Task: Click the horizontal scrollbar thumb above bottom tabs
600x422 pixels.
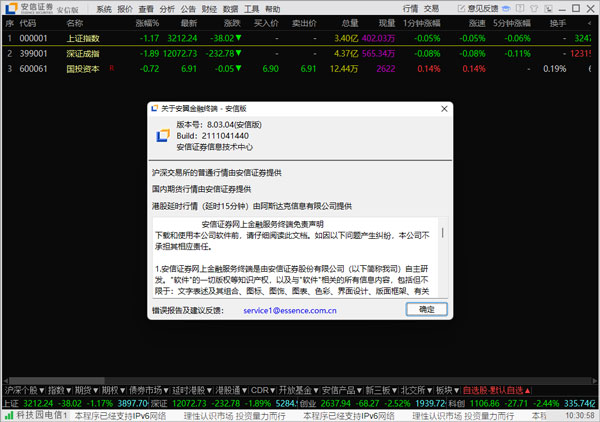Action: 57,381
